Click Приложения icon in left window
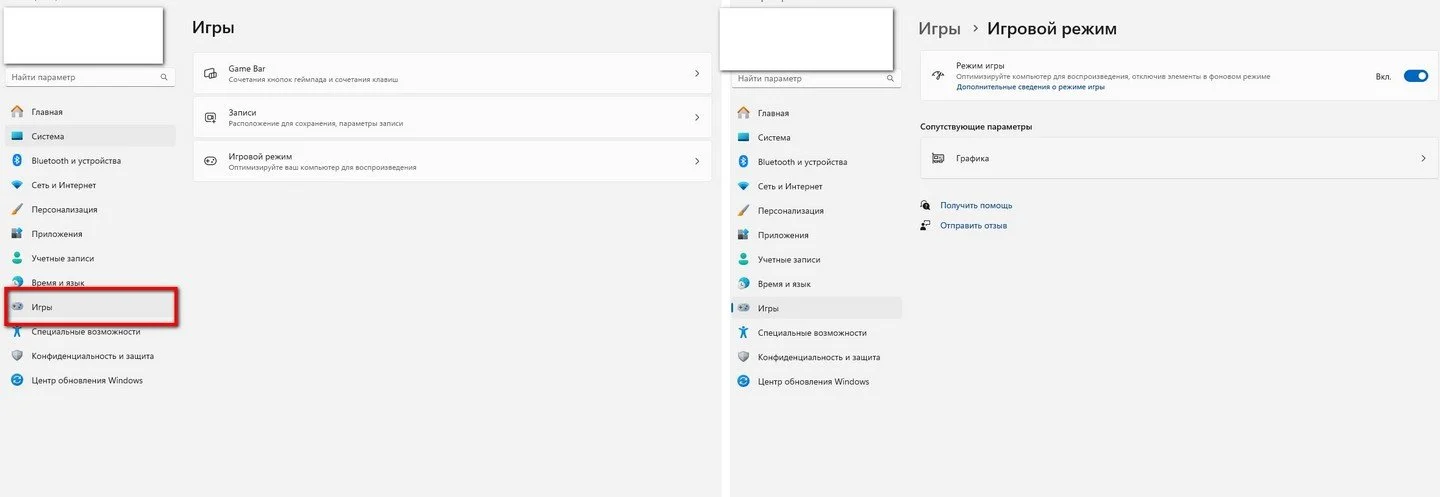This screenshot has width=1440, height=497. coord(17,234)
